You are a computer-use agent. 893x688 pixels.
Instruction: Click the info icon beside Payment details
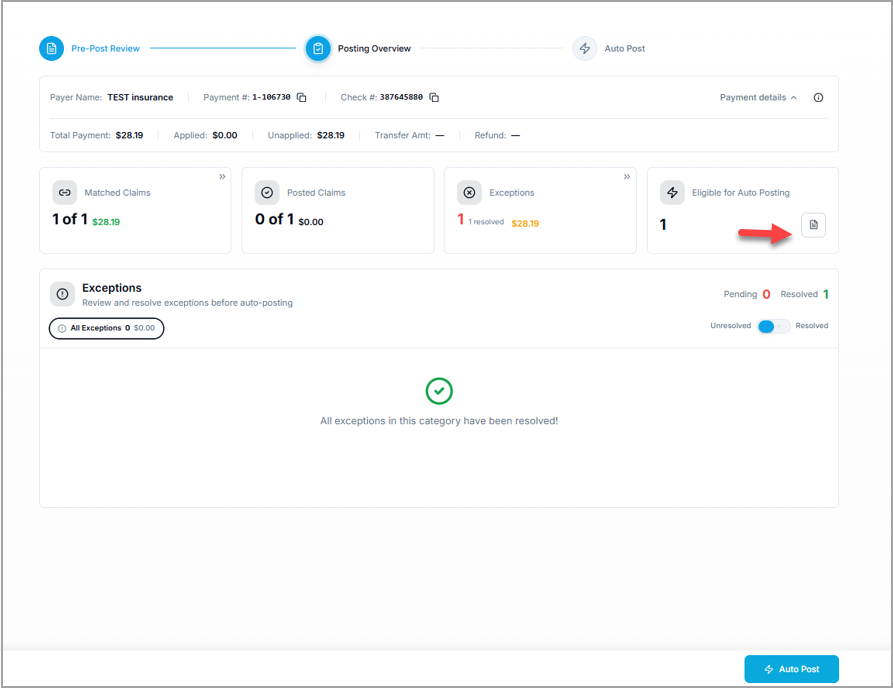[x=818, y=98]
